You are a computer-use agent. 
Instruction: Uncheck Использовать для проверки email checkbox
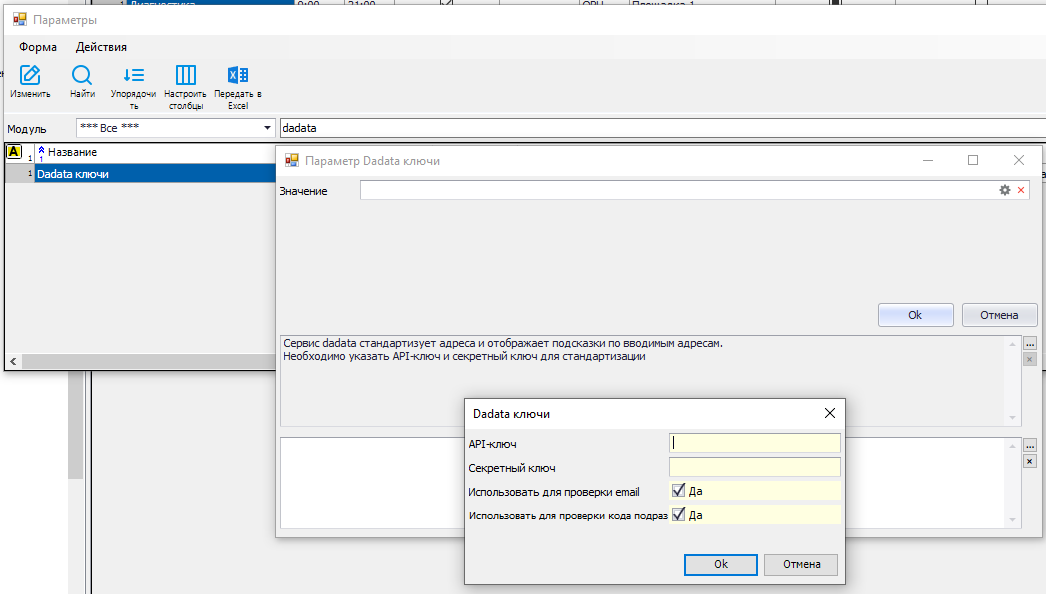coord(679,491)
